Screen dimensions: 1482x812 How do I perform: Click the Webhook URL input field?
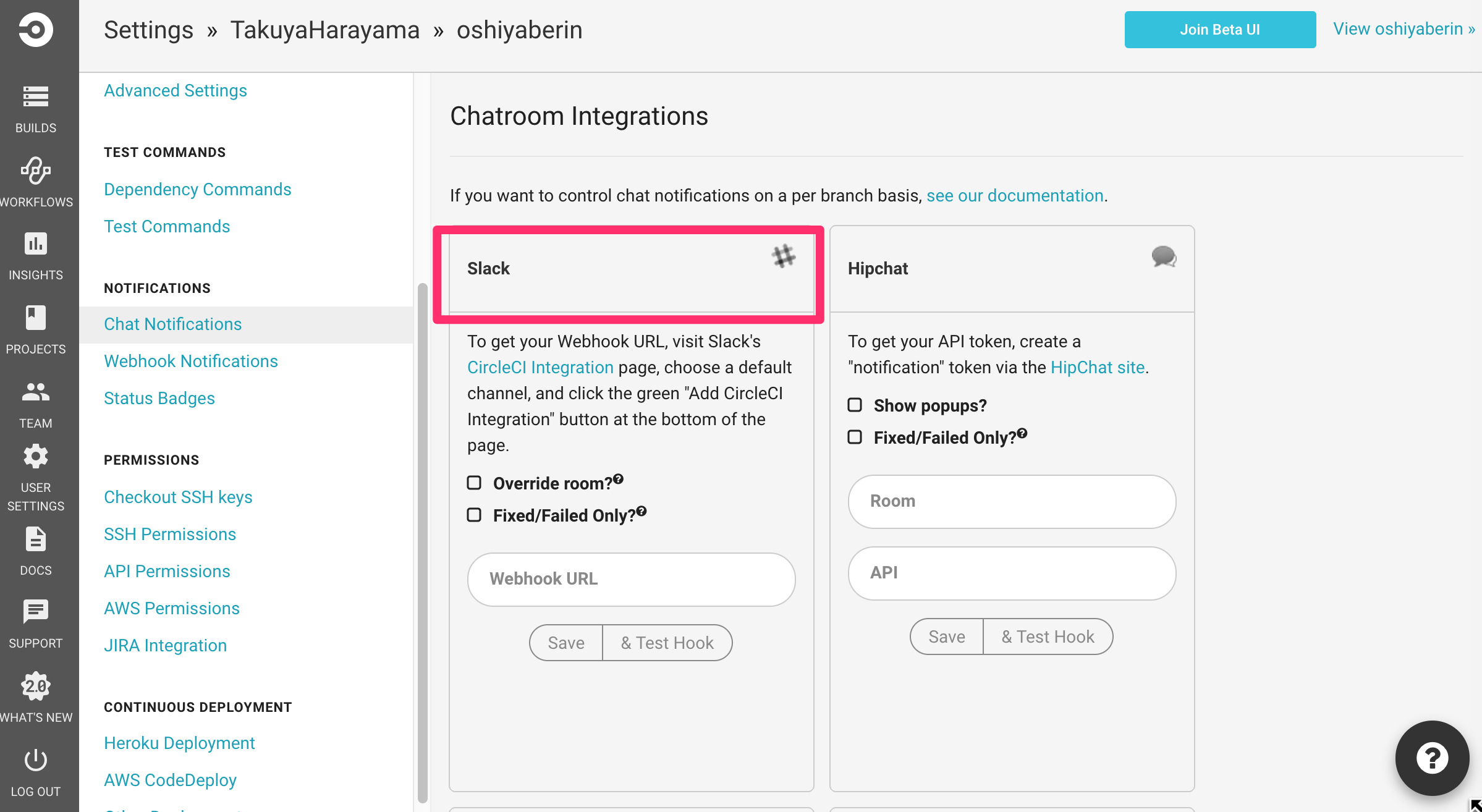[630, 578]
